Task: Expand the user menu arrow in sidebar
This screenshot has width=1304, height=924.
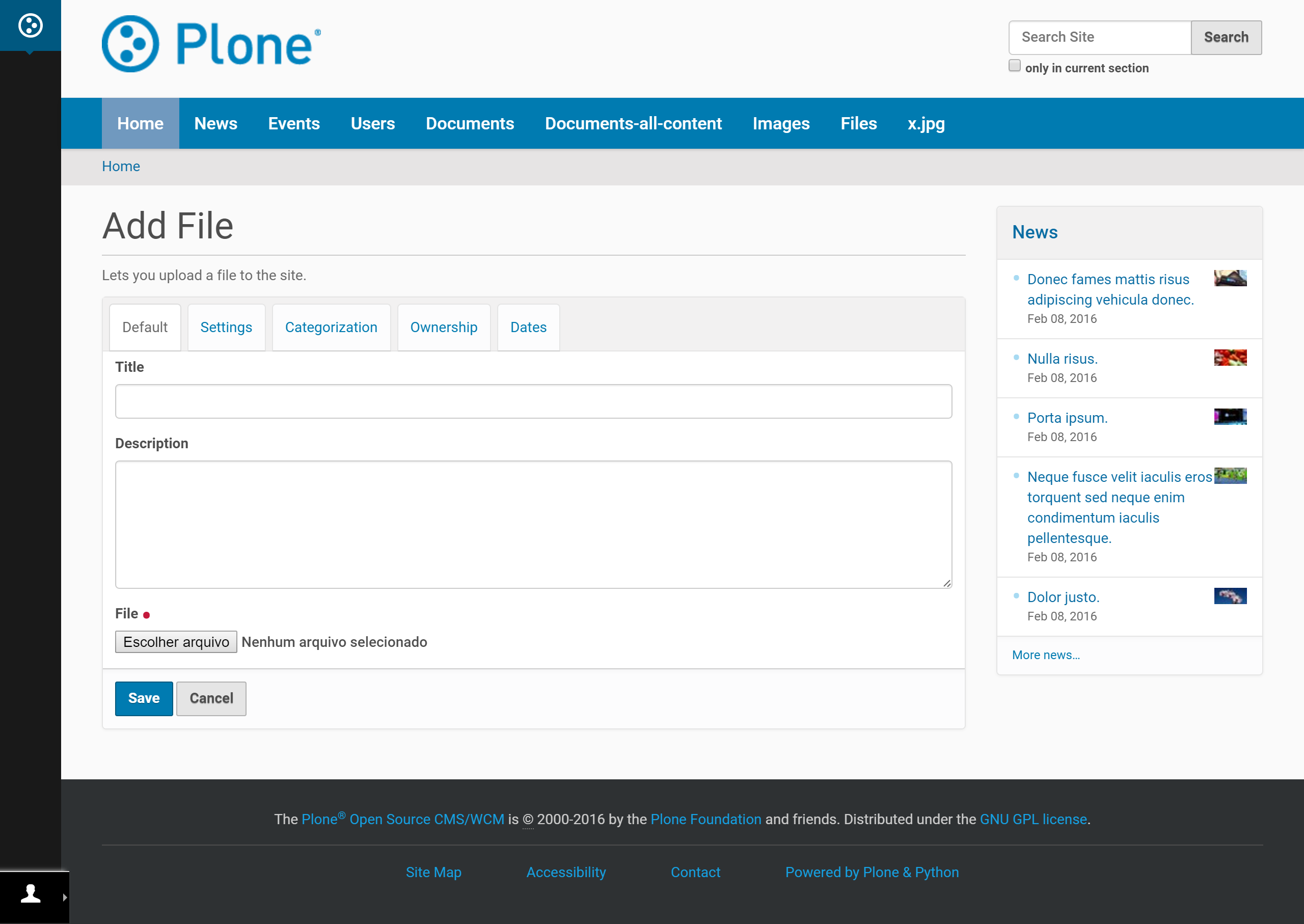Action: (x=65, y=898)
